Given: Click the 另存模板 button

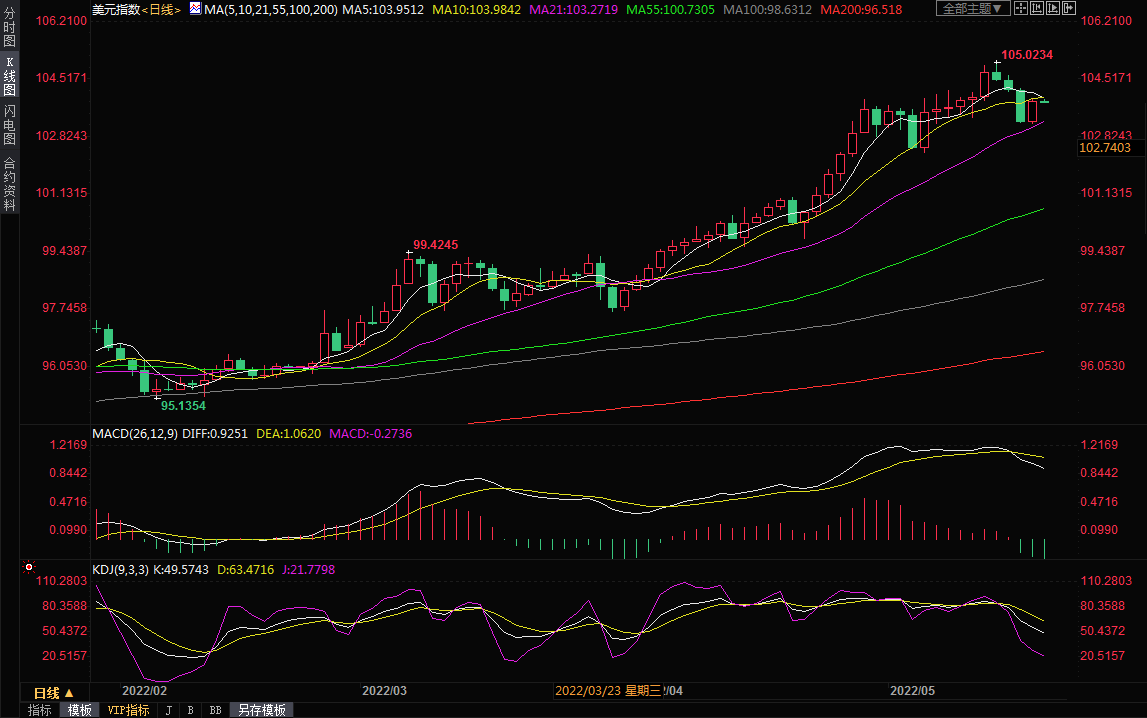Looking at the screenshot, I should click(262, 710).
